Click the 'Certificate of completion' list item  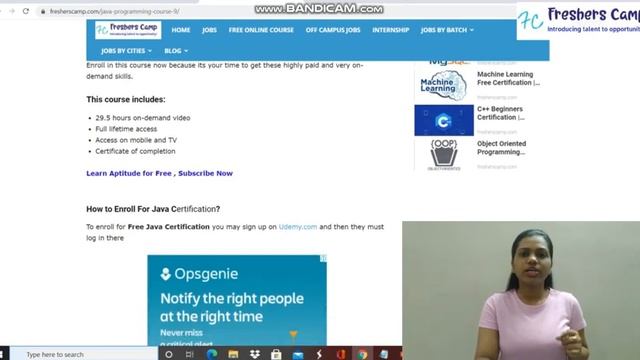(136, 151)
